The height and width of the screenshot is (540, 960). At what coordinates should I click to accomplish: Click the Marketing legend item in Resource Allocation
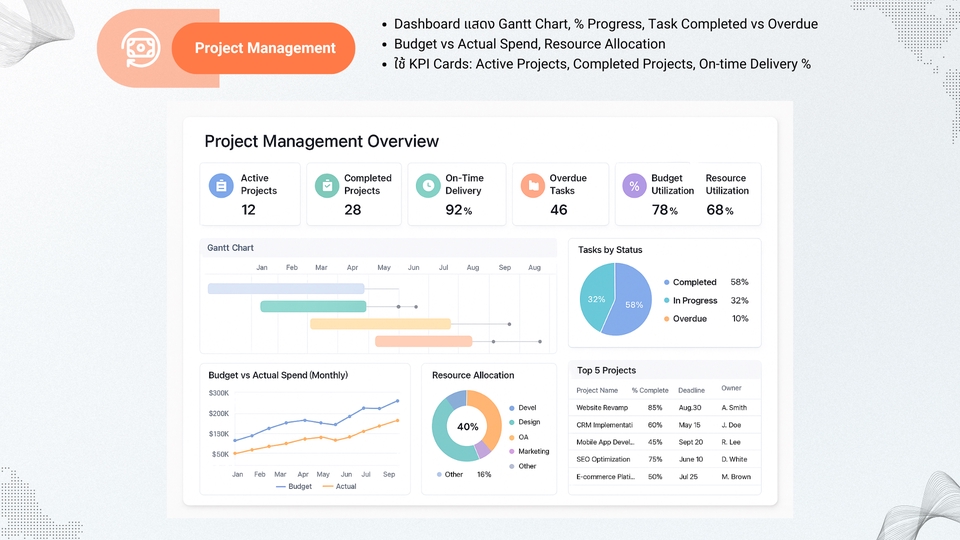[x=532, y=452]
